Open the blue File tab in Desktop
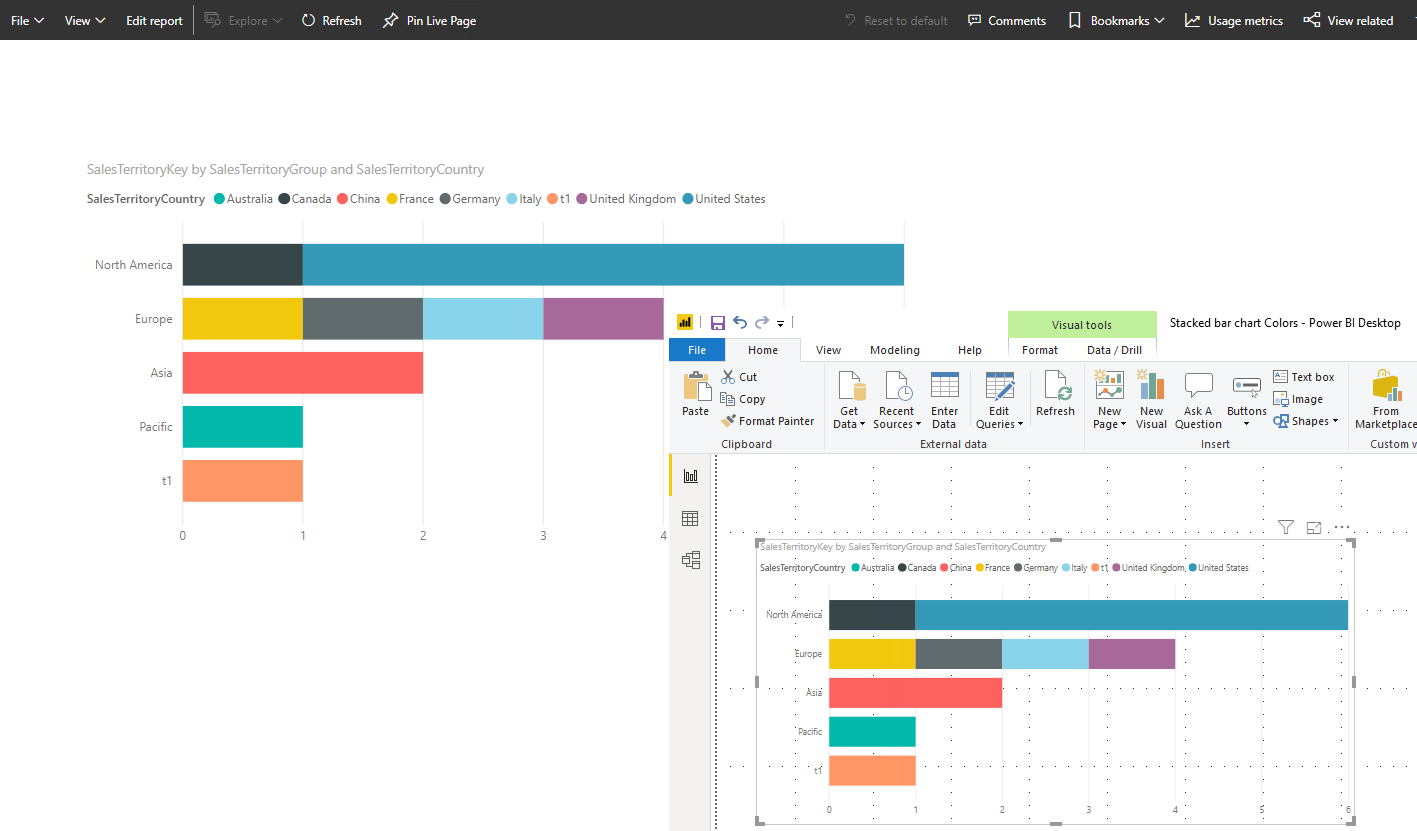 697,350
